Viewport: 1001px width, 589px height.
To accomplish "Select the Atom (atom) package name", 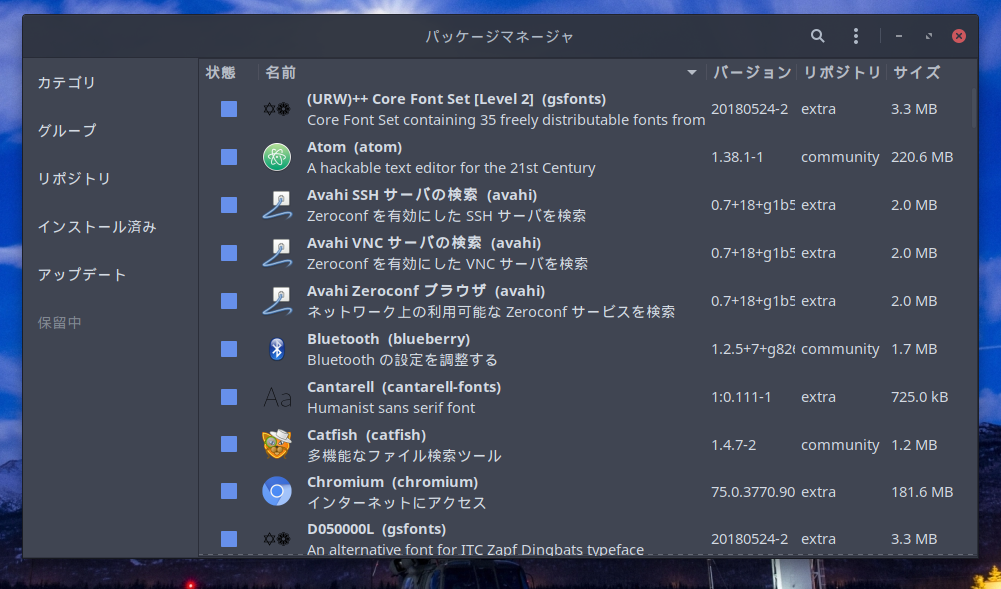I will click(x=354, y=147).
